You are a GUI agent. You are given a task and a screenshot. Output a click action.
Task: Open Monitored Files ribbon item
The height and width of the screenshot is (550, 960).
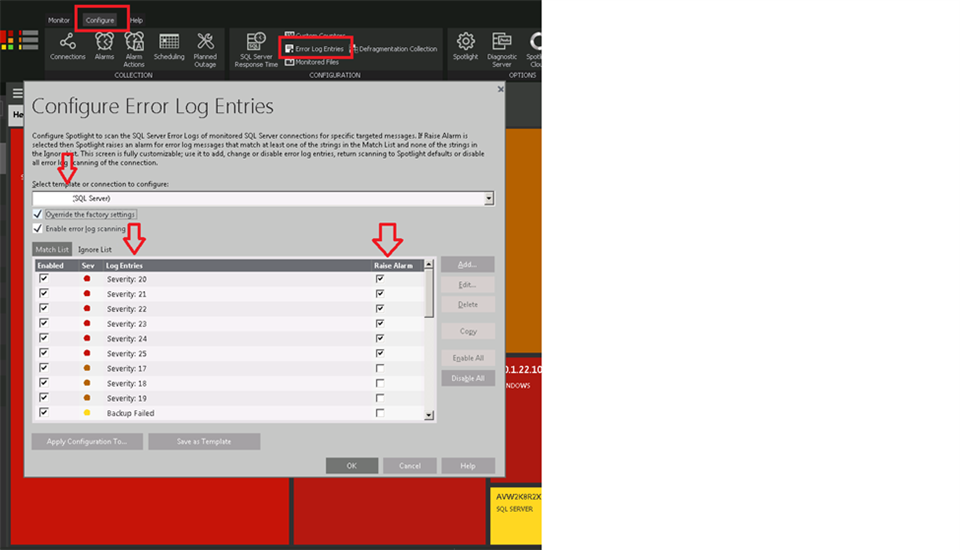click(312, 62)
